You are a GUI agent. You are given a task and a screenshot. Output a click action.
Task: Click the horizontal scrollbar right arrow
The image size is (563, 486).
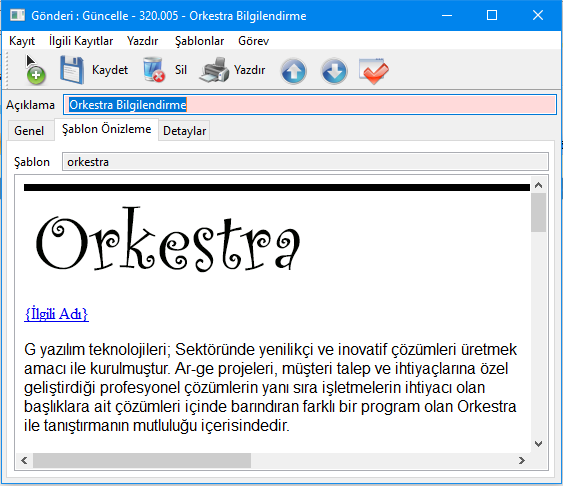click(522, 460)
